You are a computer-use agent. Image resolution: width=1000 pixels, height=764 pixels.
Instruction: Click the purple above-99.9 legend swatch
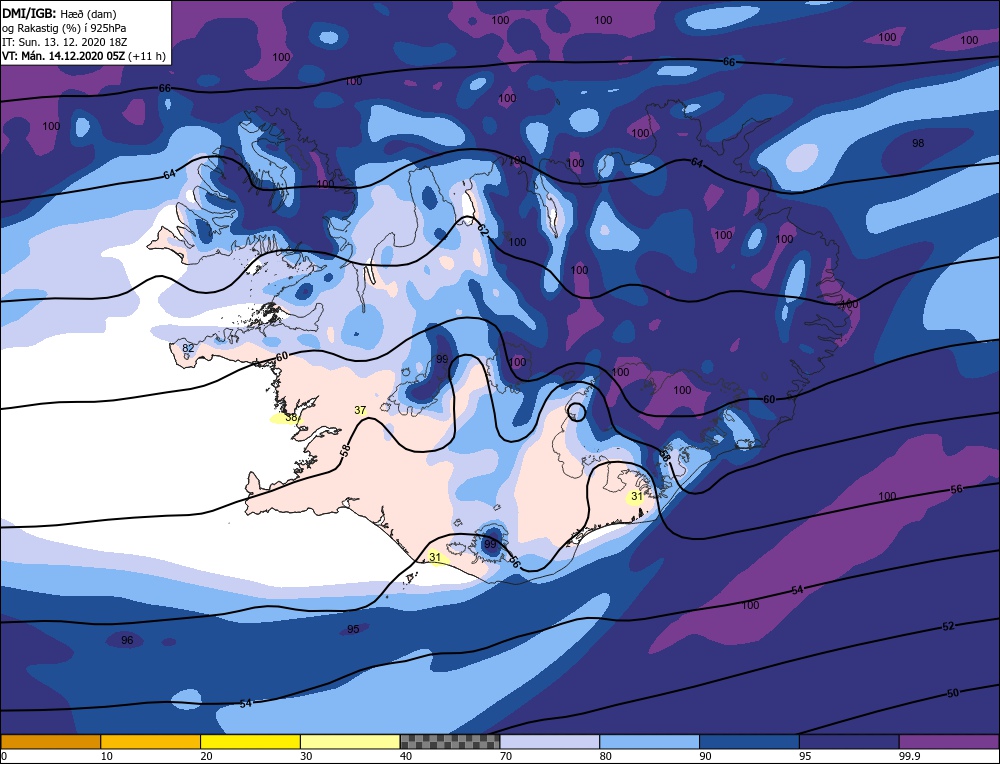(949, 742)
